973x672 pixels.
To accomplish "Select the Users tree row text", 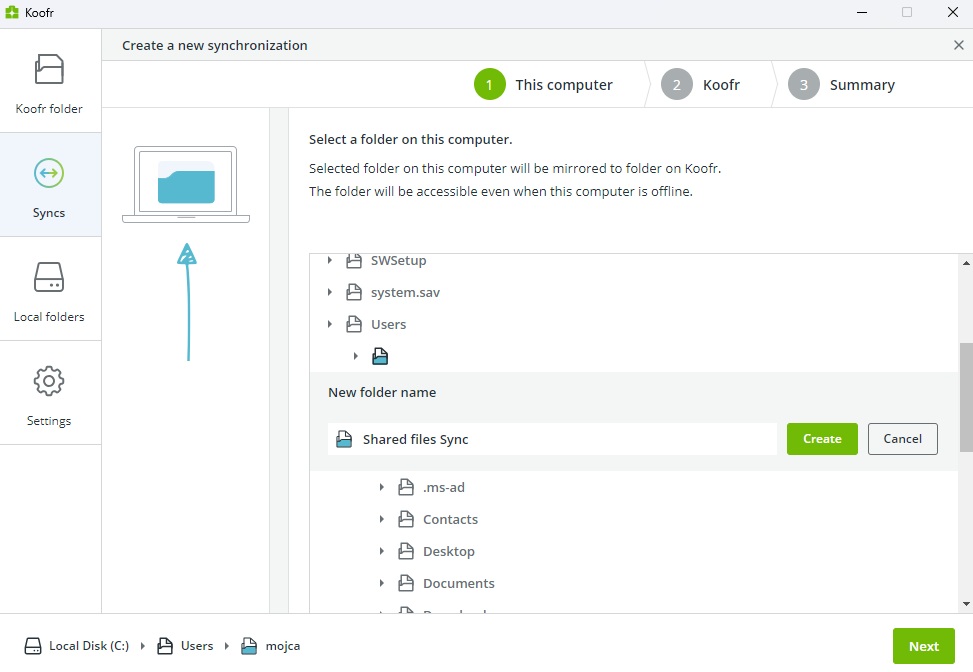I will [x=388, y=325].
